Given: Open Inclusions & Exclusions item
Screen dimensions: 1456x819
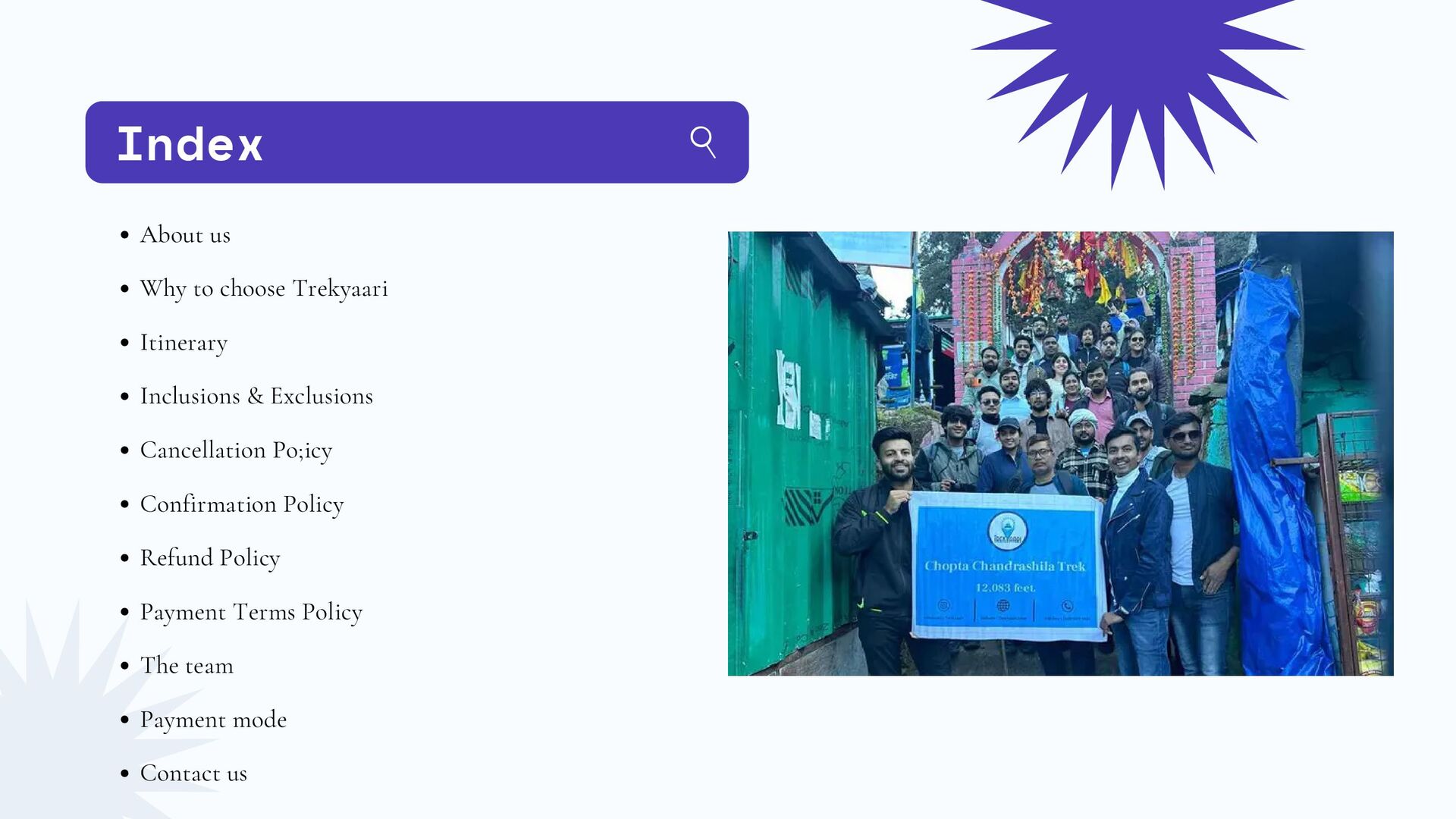Looking at the screenshot, I should pyautogui.click(x=256, y=397).
